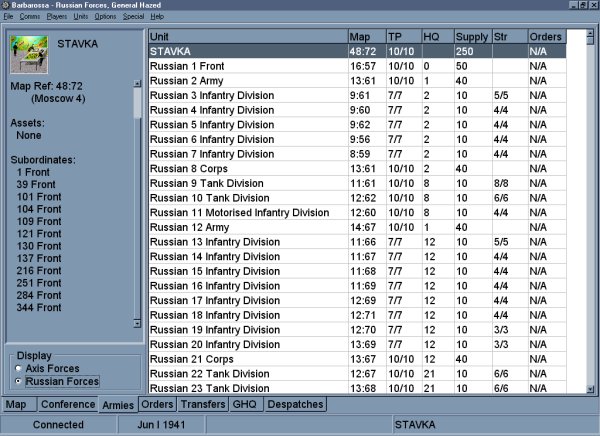The height and width of the screenshot is (436, 600).
Task: Open the Special menu
Action: pyautogui.click(x=133, y=16)
